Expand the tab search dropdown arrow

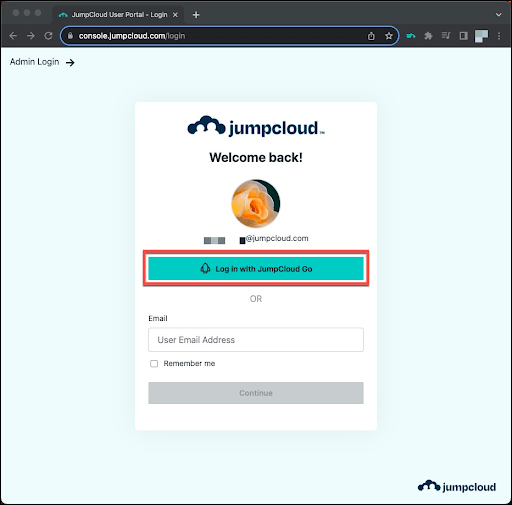pyautogui.click(x=498, y=15)
